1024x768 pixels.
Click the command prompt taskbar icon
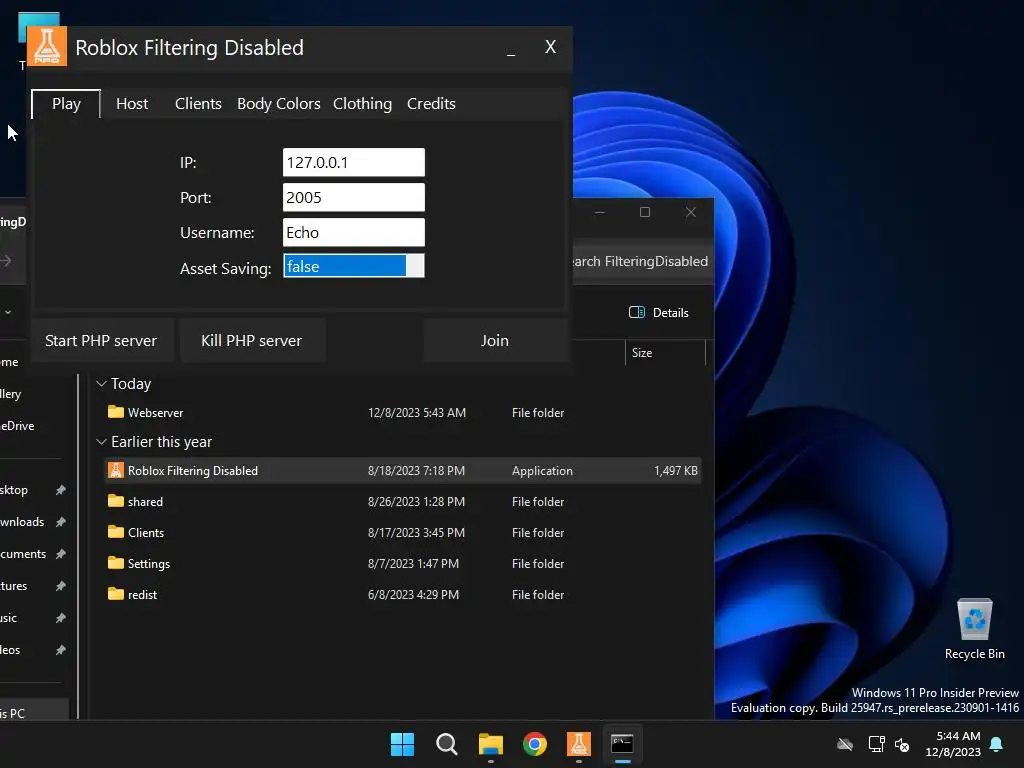point(622,744)
